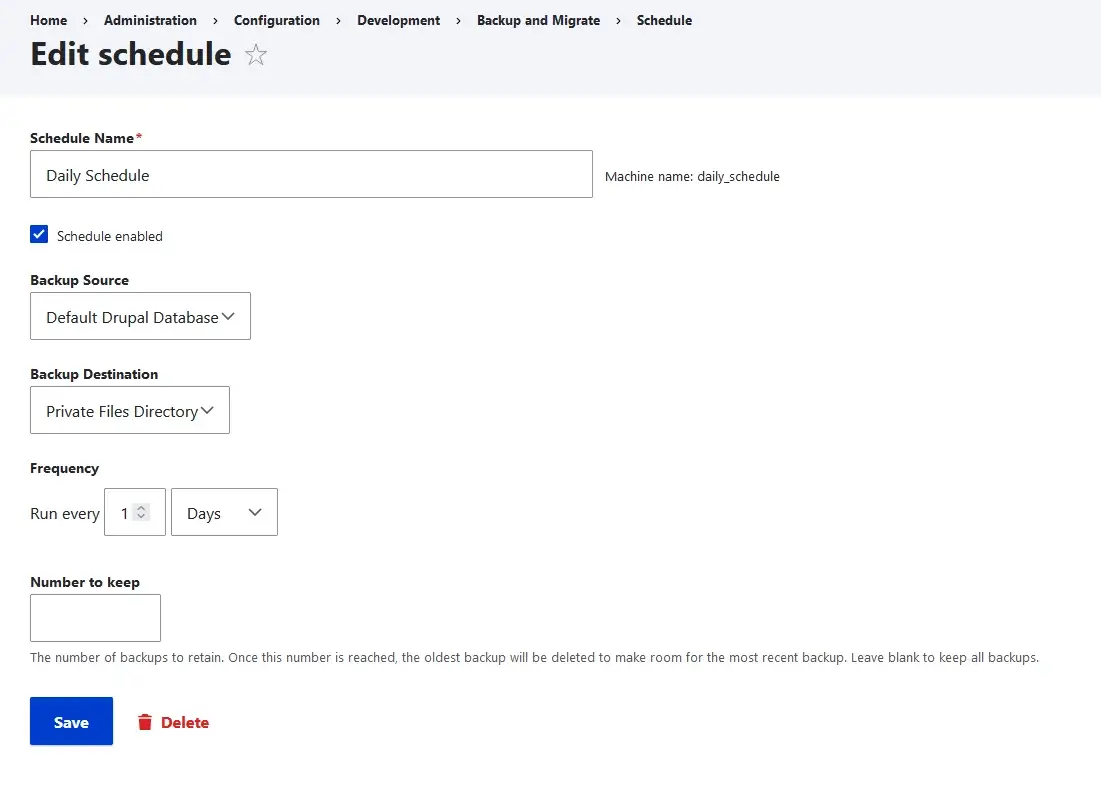
Task: Go to Backup and Migrate breadcrumb
Action: click(x=538, y=20)
